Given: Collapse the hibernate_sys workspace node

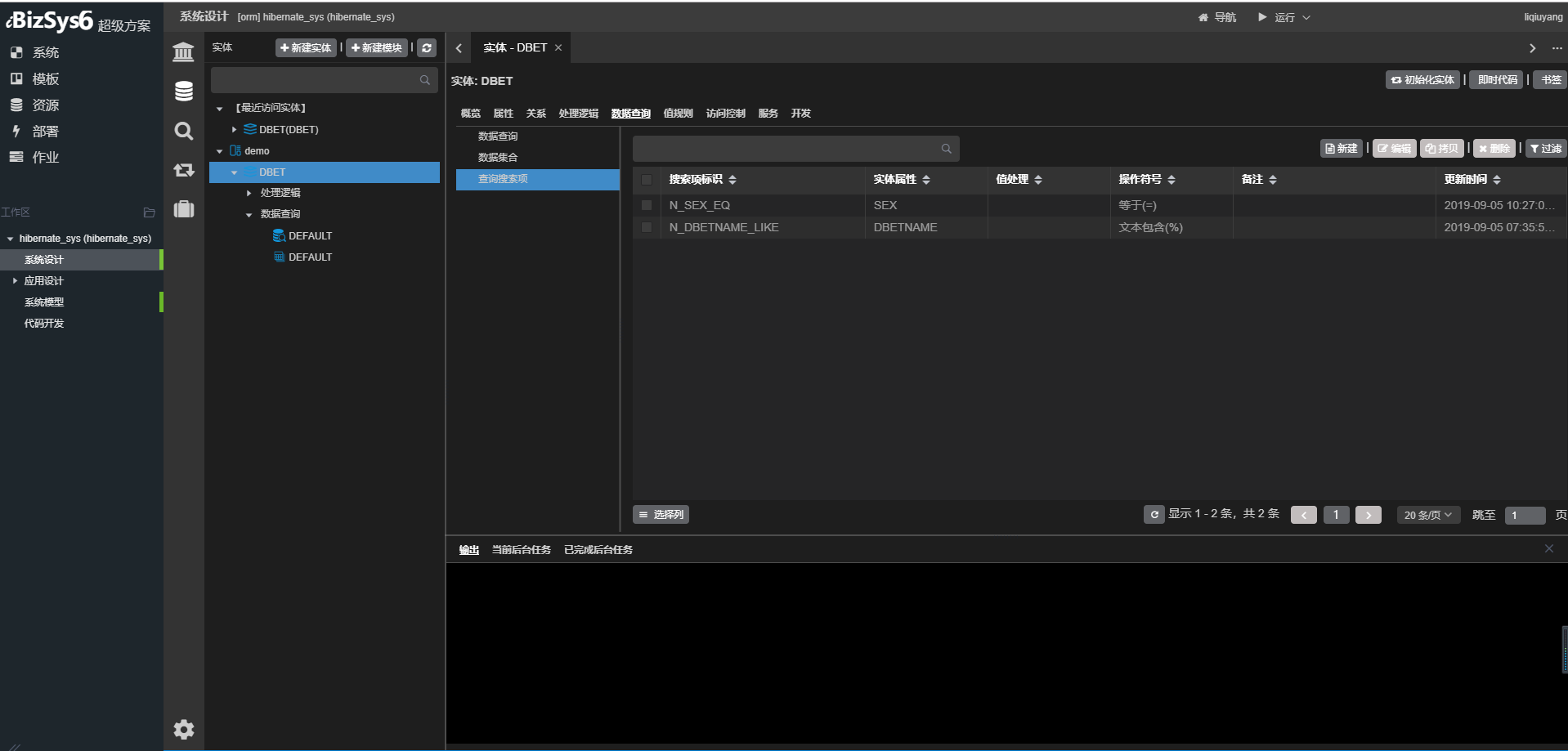Looking at the screenshot, I should tap(10, 239).
